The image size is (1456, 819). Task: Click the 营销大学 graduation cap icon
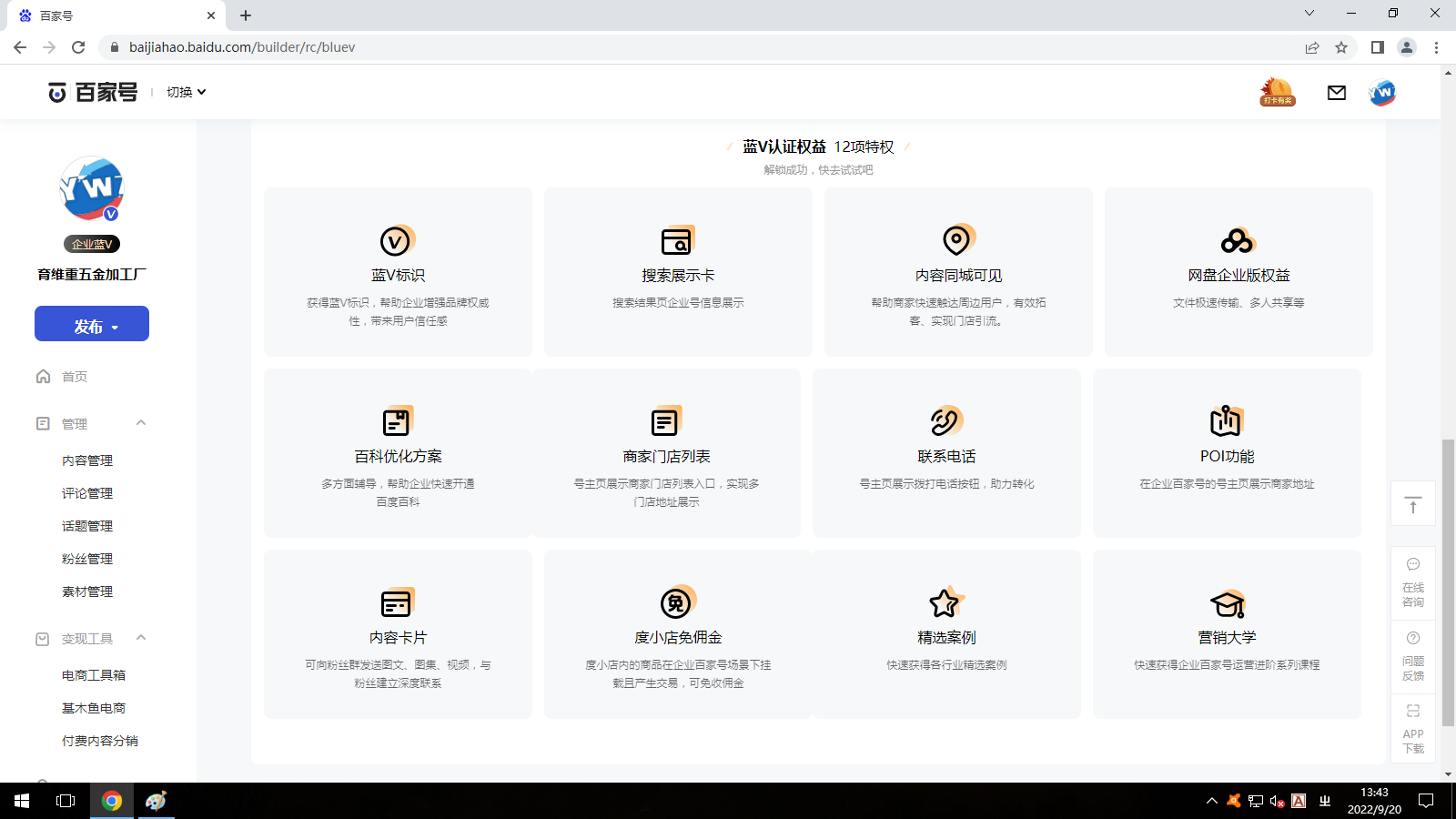(x=1226, y=603)
